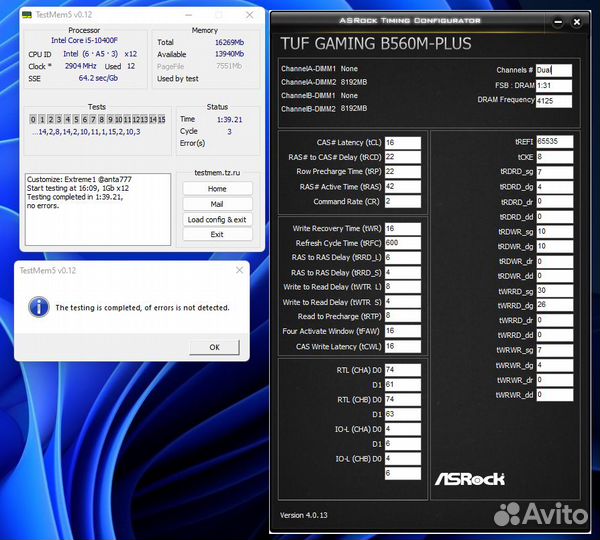Click the TestMem5 log text area

(x=98, y=209)
